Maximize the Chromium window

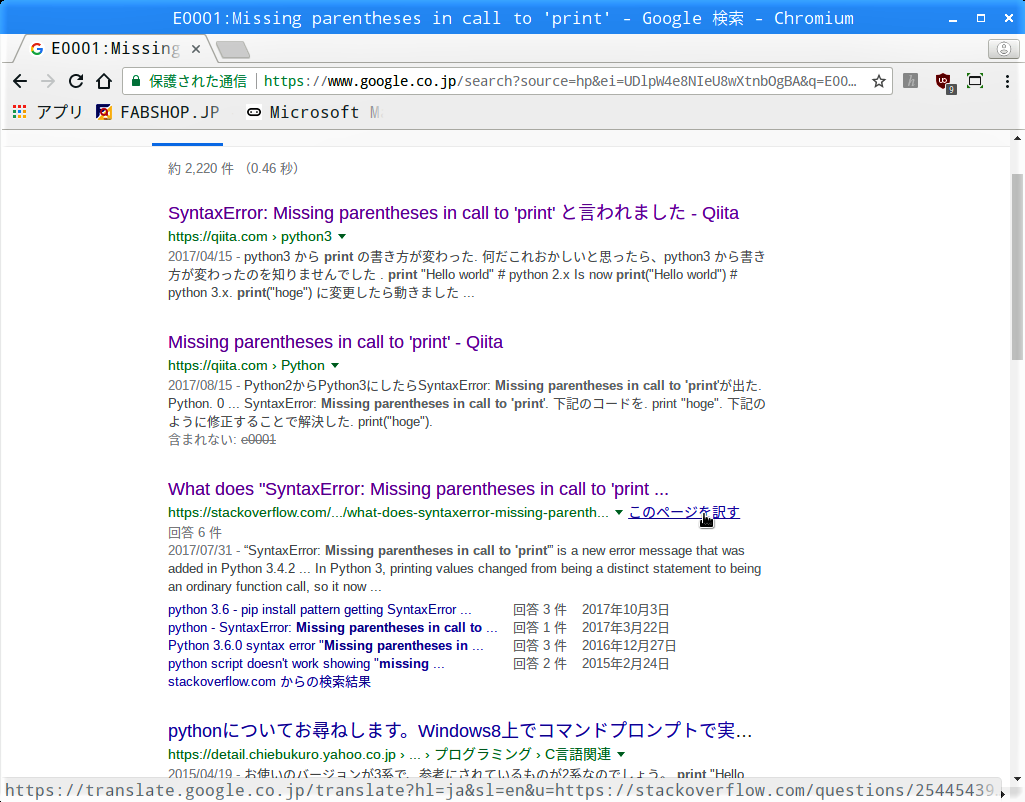tap(981, 18)
